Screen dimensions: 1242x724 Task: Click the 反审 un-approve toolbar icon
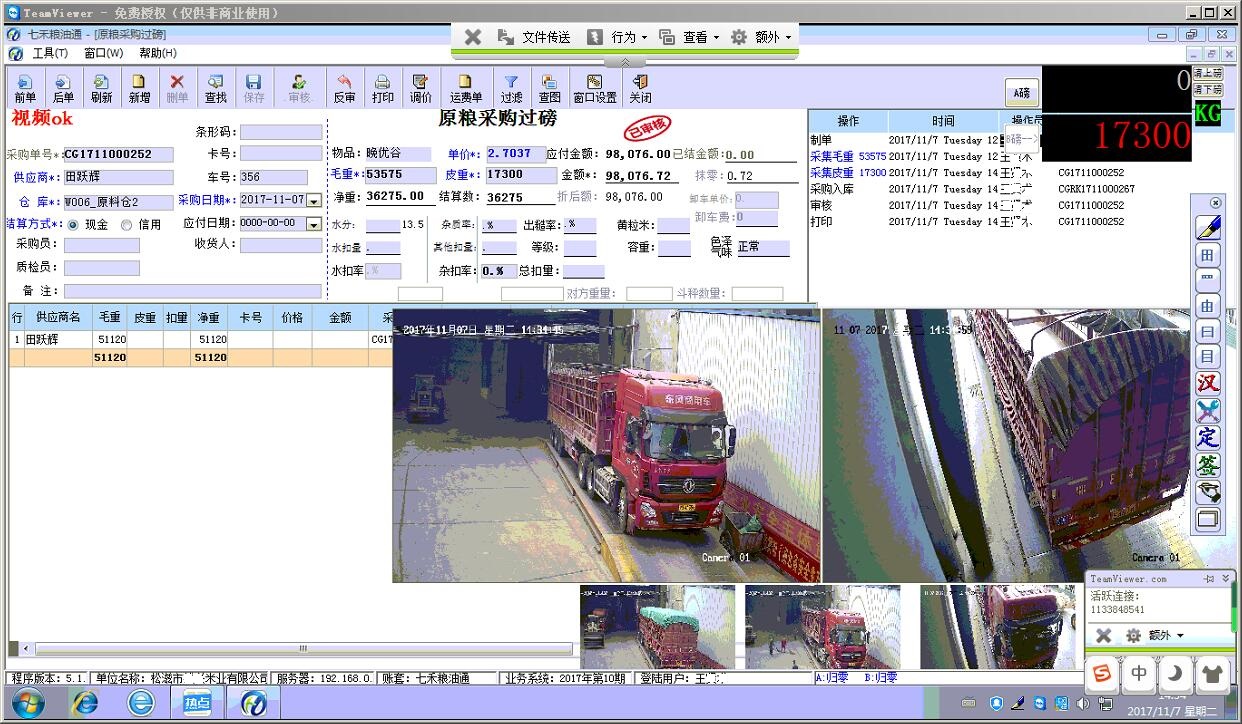pos(344,88)
